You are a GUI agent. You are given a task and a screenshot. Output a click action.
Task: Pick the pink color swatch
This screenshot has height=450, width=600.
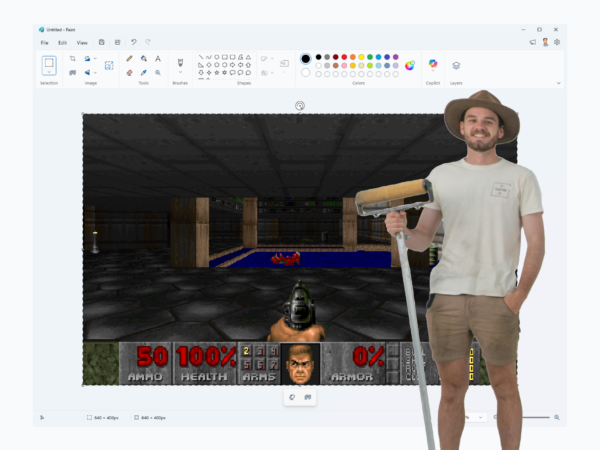344,65
